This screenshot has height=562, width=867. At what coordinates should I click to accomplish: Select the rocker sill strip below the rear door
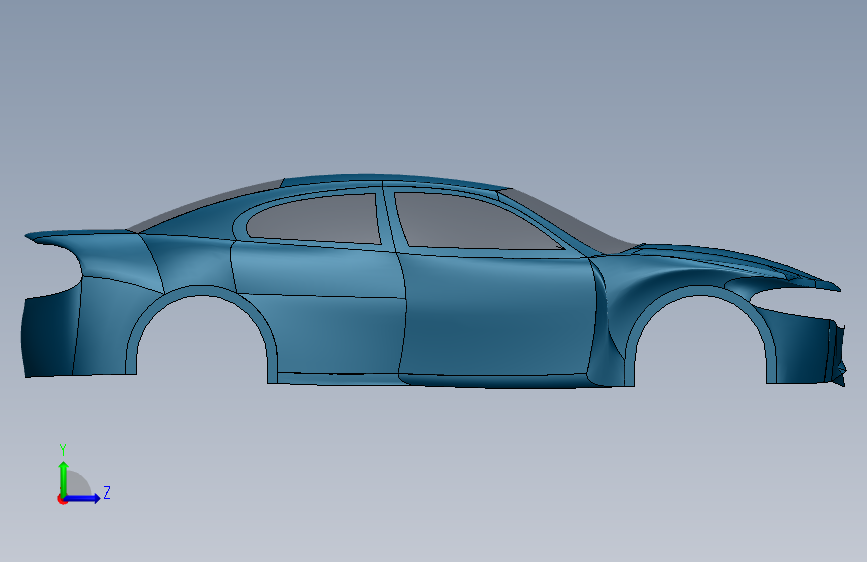coord(337,378)
